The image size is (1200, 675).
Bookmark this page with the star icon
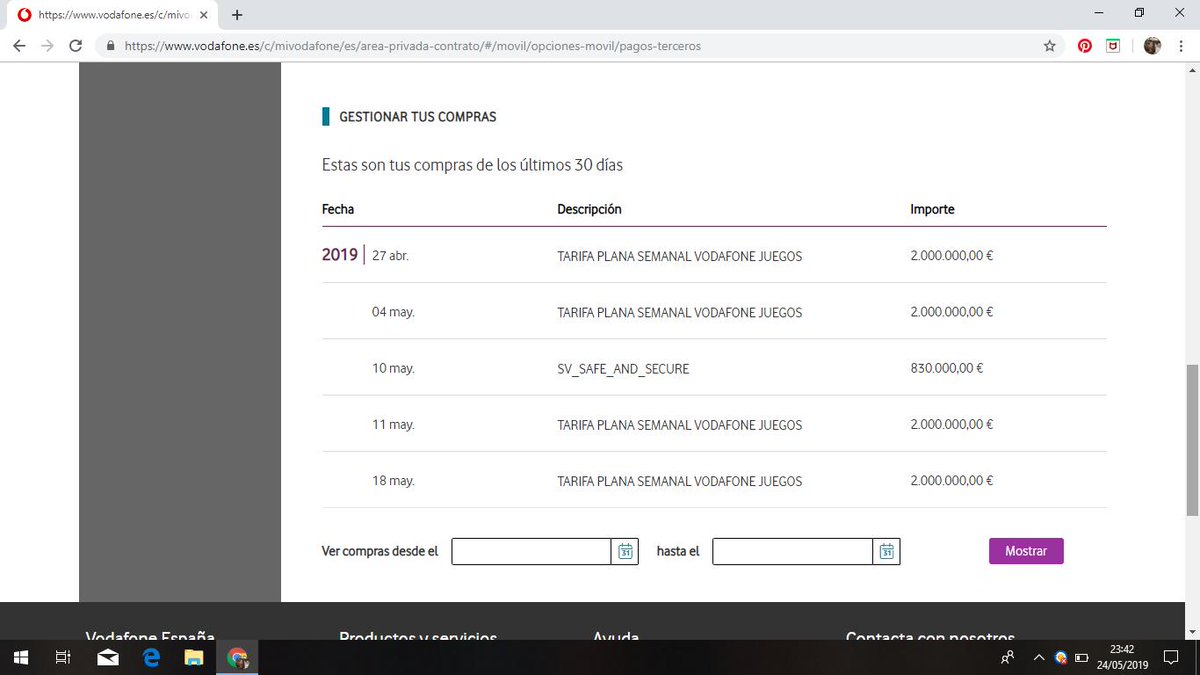coord(1049,46)
